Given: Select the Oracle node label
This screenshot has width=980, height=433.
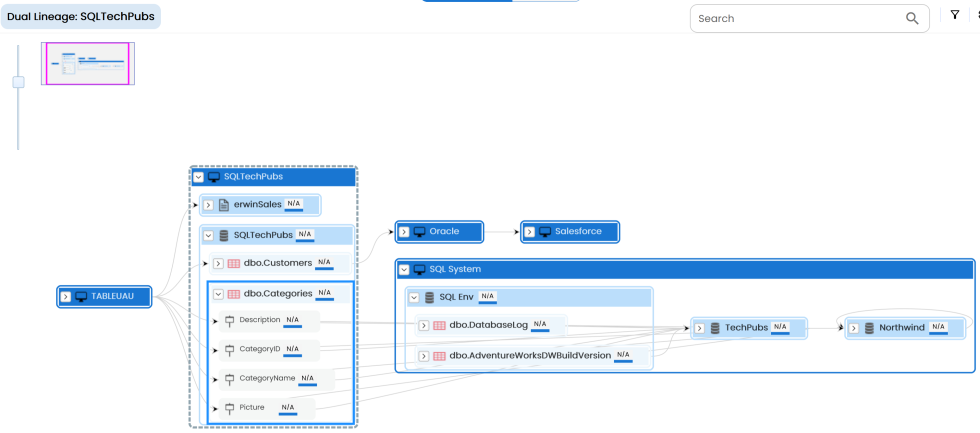Looking at the screenshot, I should pyautogui.click(x=444, y=232).
